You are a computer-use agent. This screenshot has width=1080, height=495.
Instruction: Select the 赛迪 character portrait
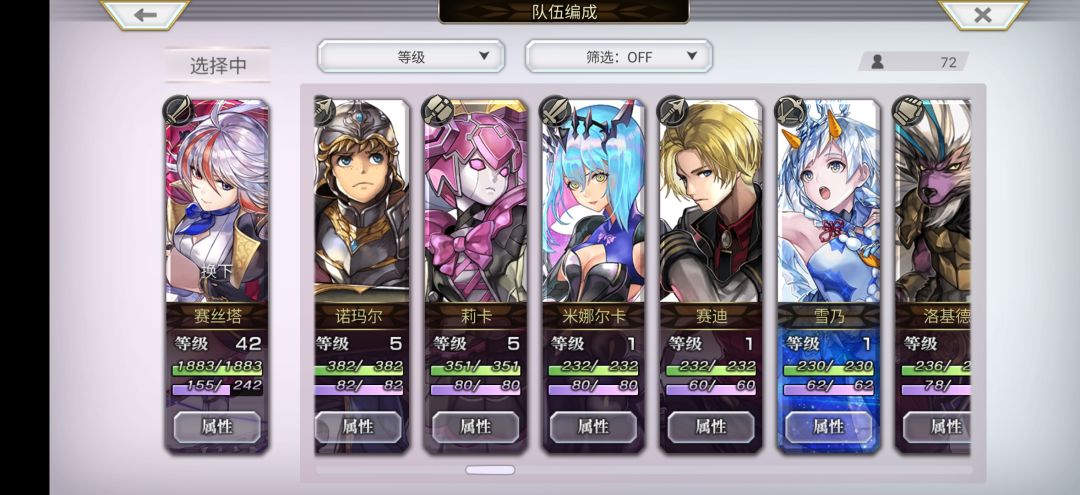[711, 201]
